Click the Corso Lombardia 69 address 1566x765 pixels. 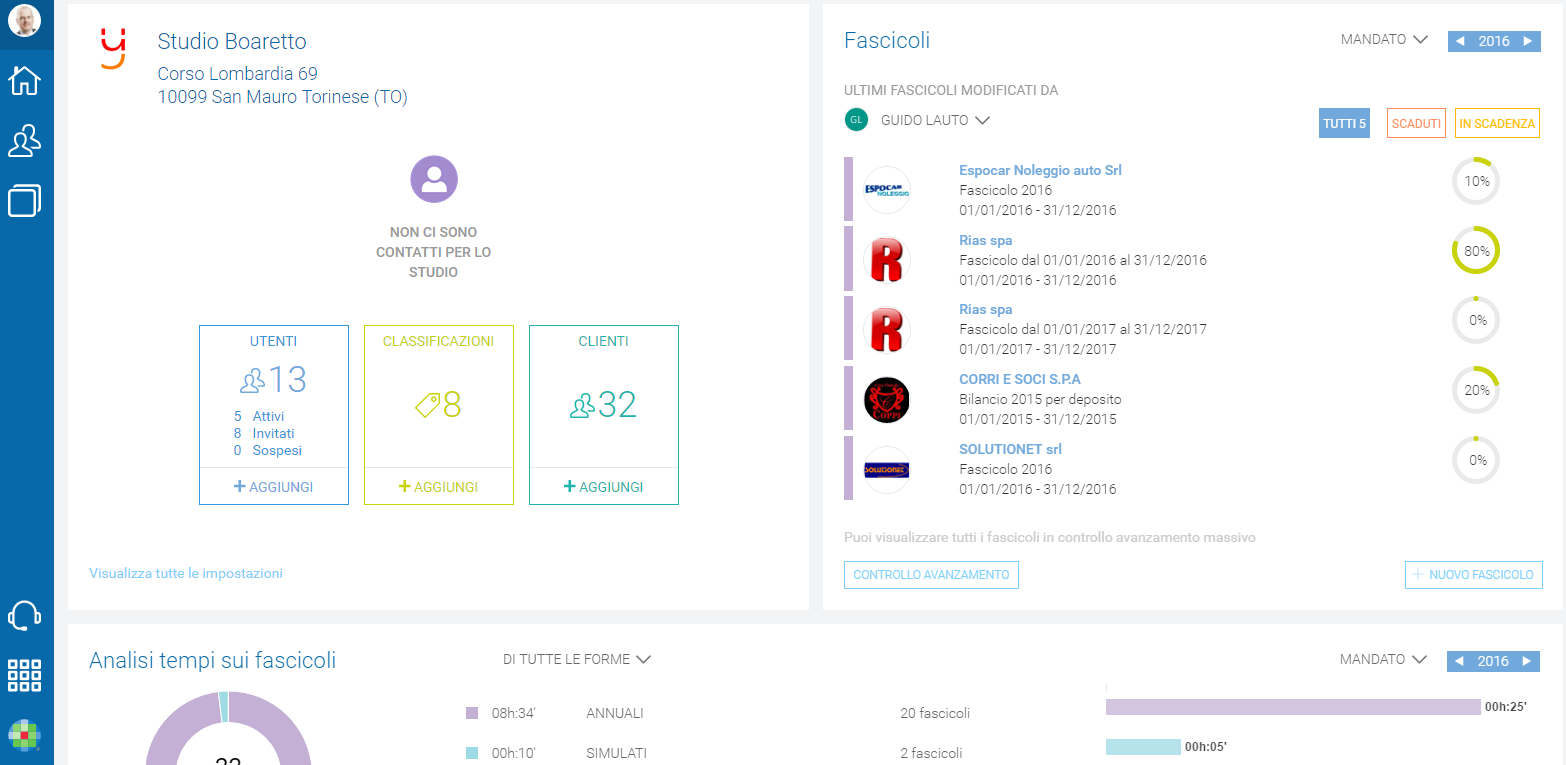click(238, 74)
